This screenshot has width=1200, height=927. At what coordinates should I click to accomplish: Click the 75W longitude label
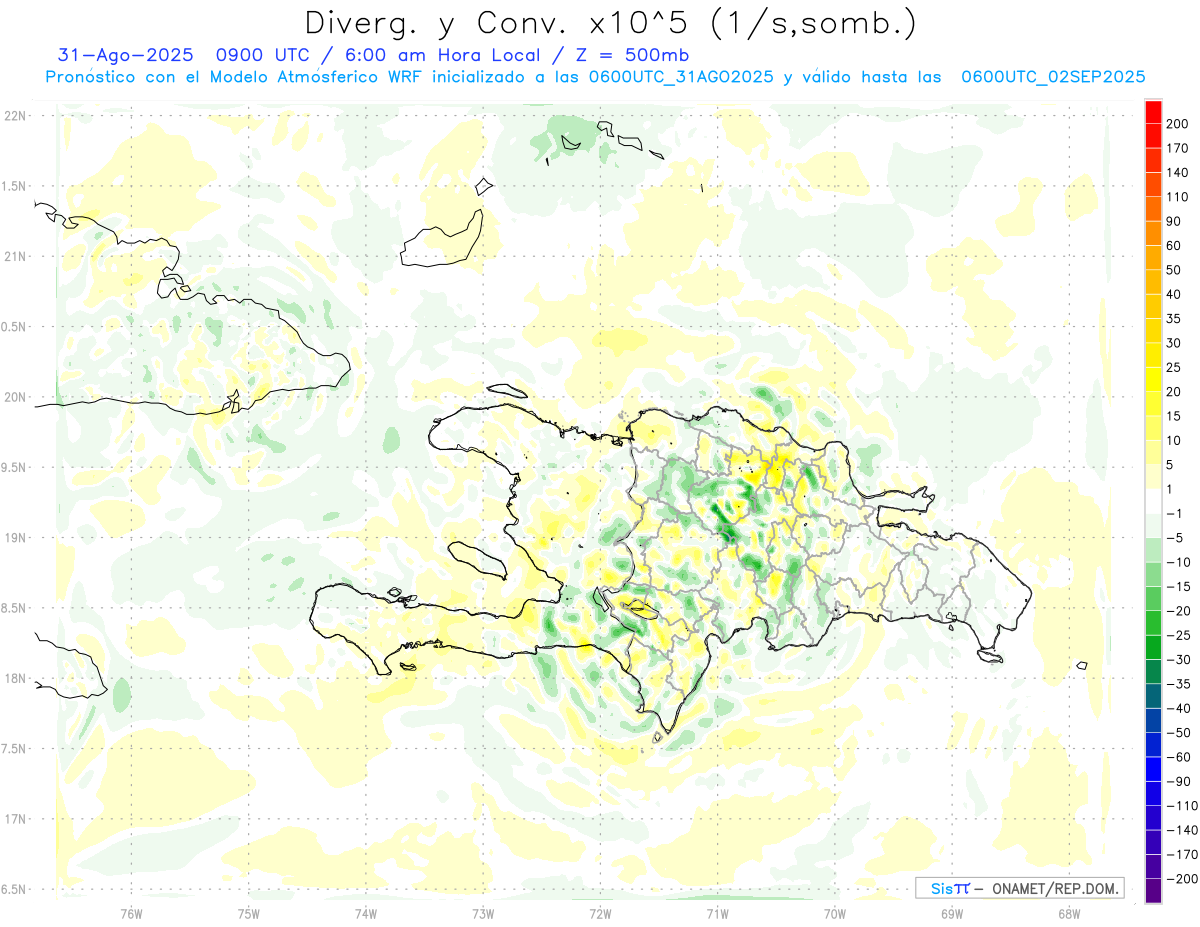[248, 914]
